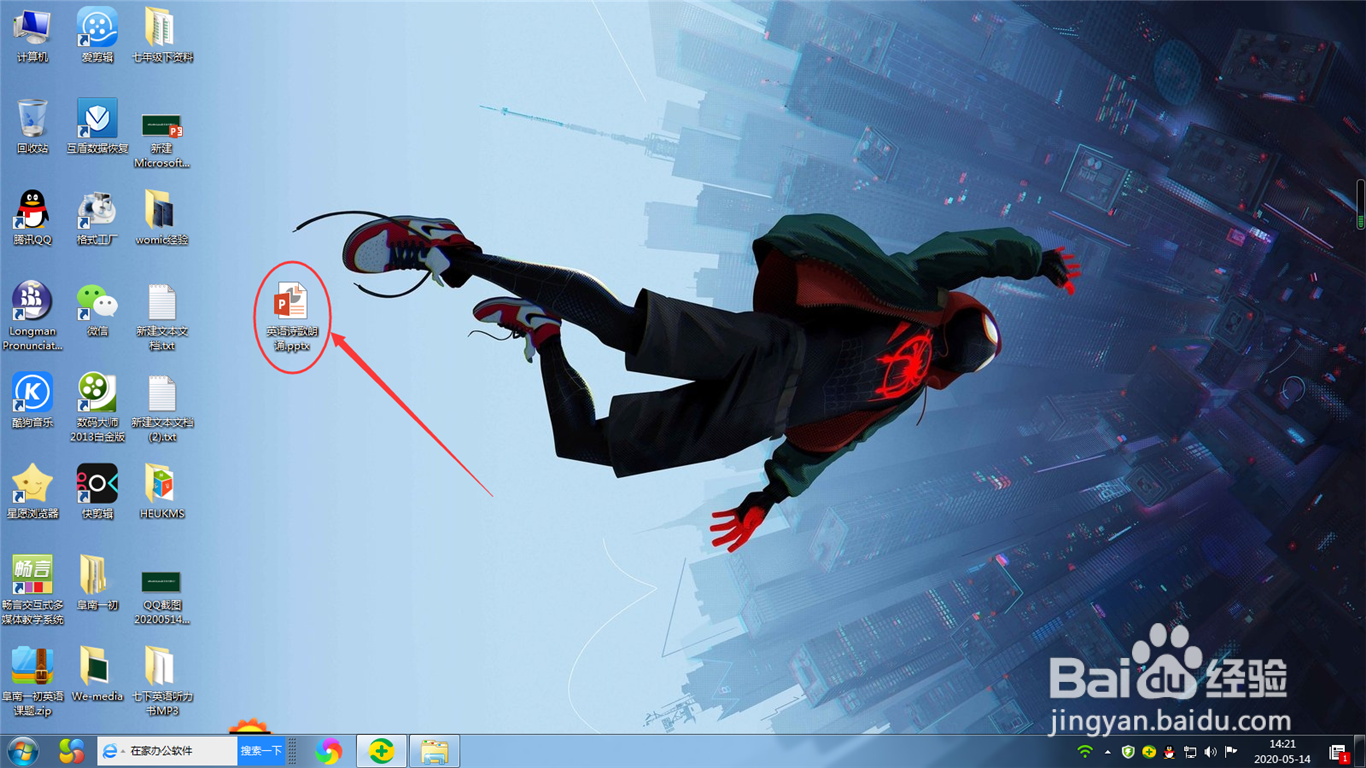Select 七下英语听力书MP3 folder
The height and width of the screenshot is (768, 1366).
pyautogui.click(x=161, y=681)
